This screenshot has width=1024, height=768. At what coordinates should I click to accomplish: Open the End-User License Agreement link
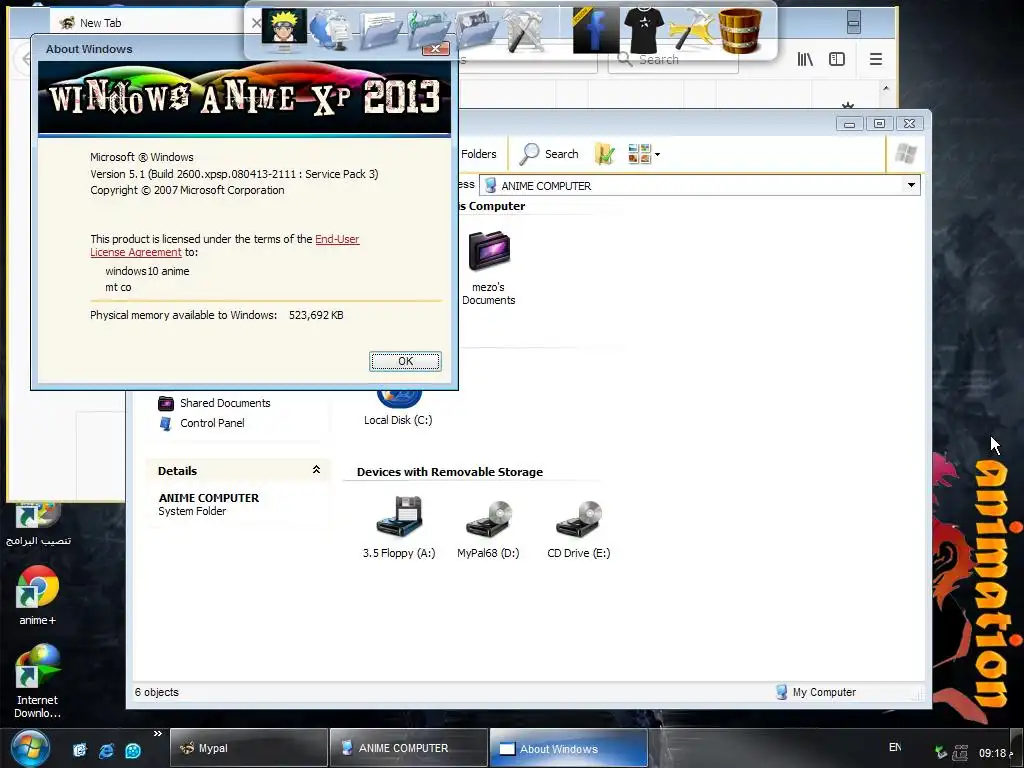coord(225,246)
